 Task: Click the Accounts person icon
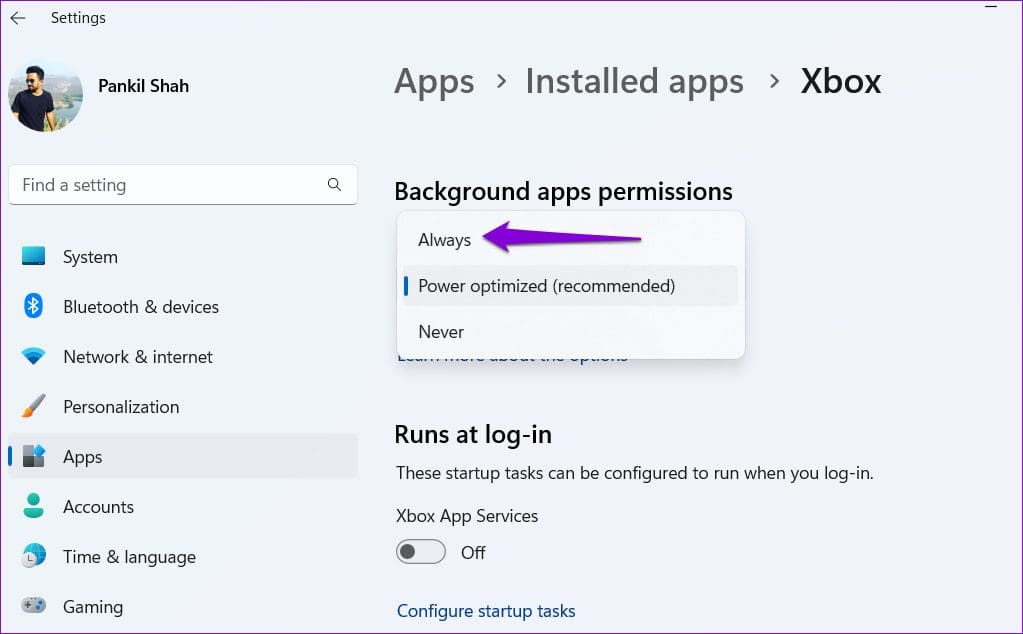tap(33, 506)
